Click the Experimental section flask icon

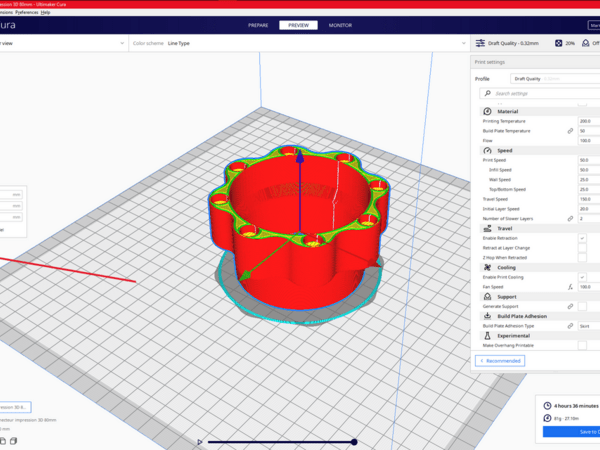[x=488, y=335]
